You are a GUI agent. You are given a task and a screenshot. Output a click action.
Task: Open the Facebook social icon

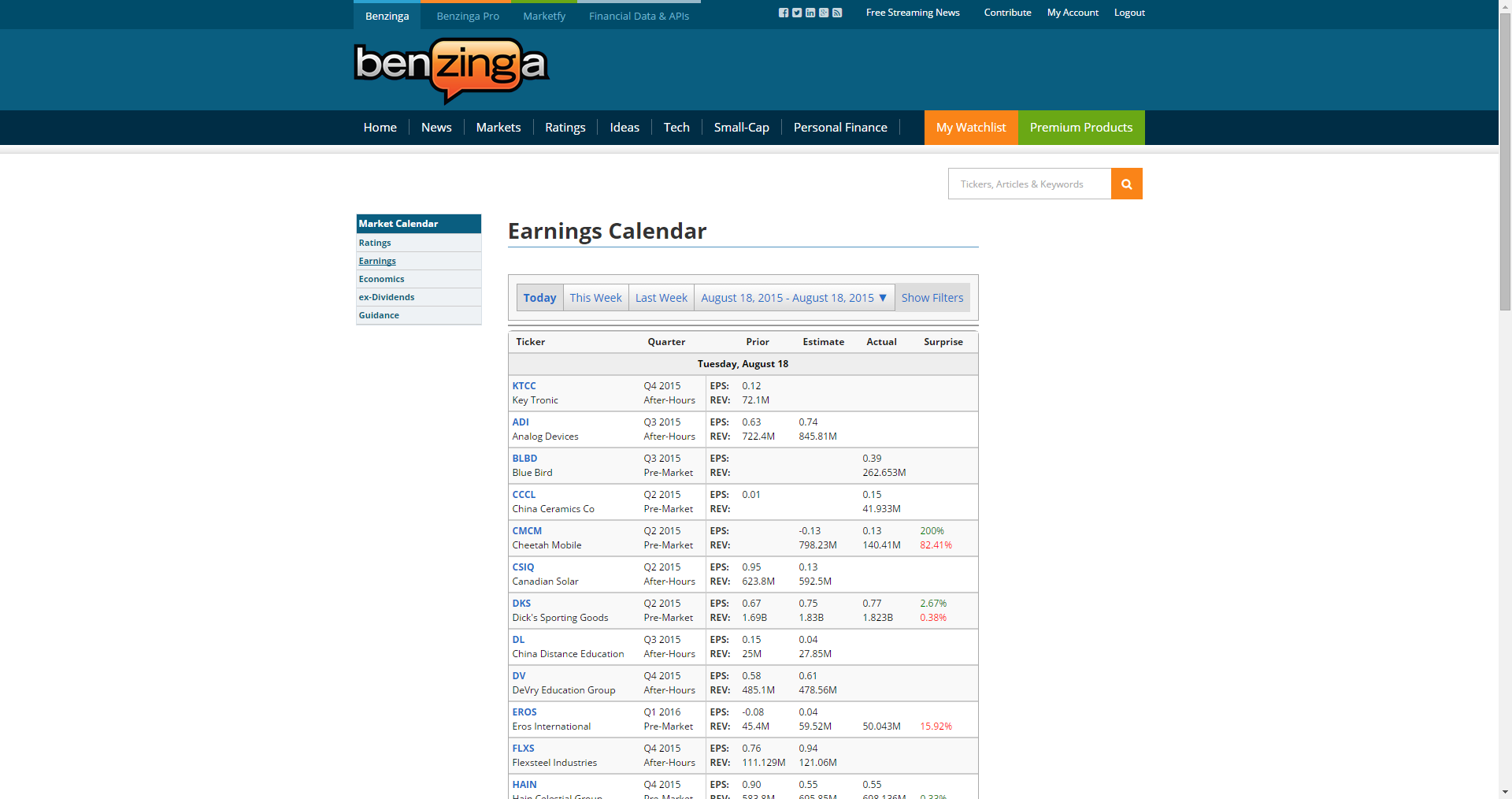(x=784, y=13)
